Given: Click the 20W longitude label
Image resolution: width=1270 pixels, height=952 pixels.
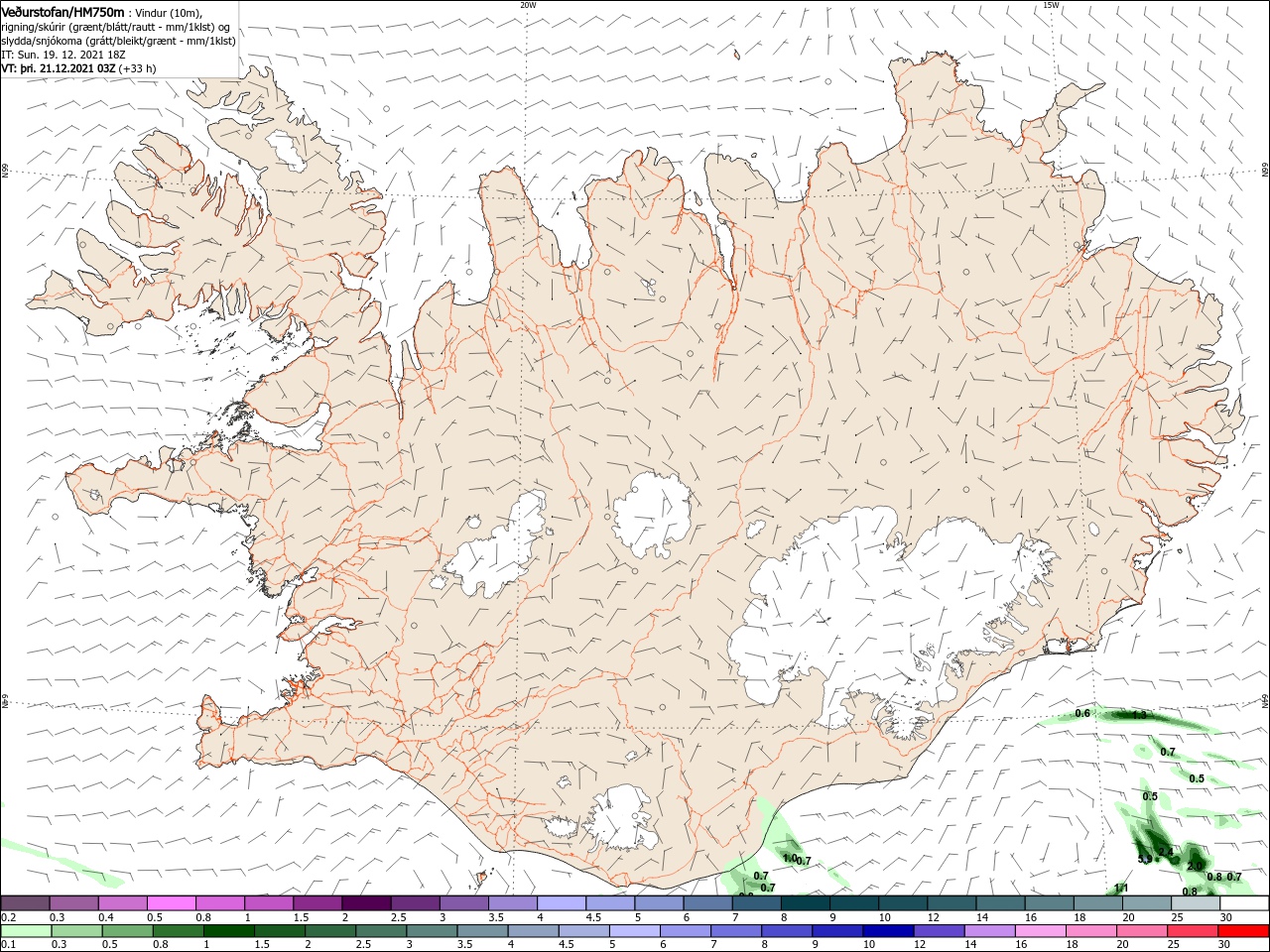Looking at the screenshot, I should click(x=528, y=5).
